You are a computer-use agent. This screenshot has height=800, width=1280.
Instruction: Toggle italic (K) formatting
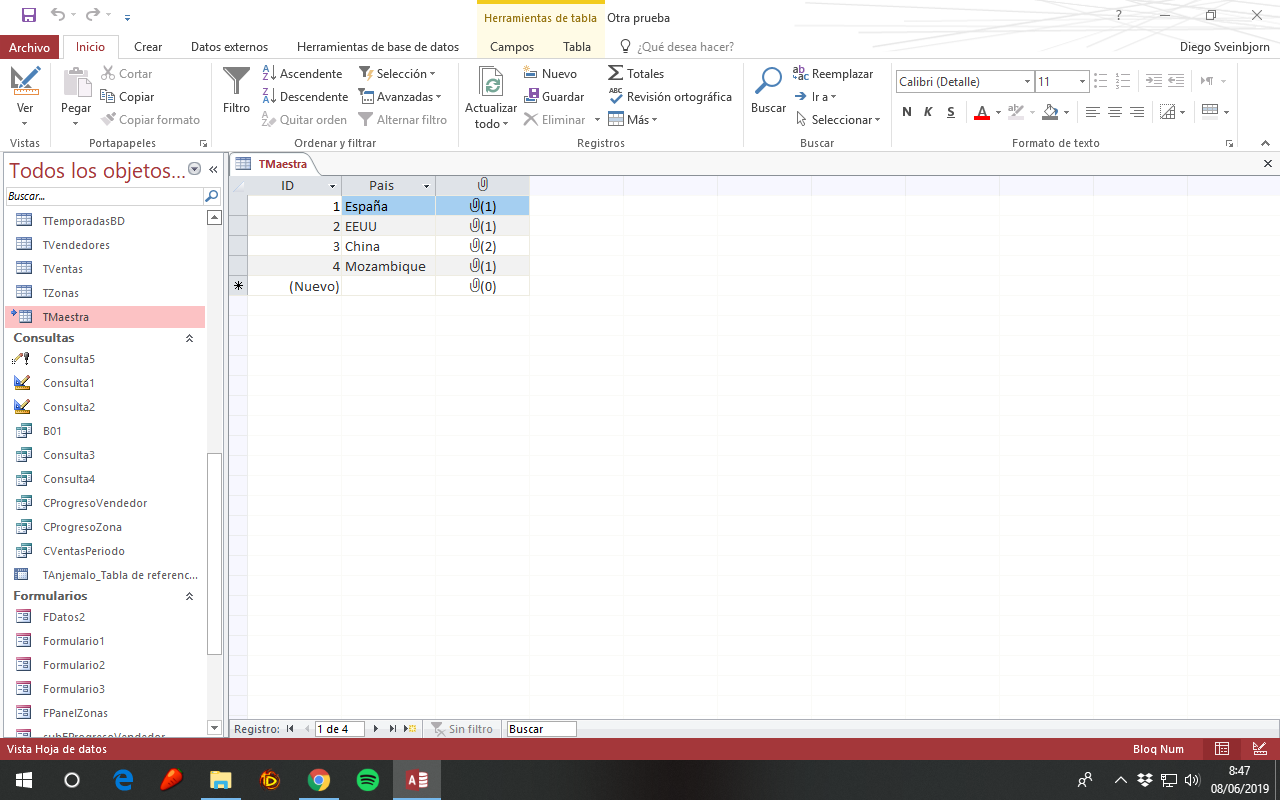929,112
